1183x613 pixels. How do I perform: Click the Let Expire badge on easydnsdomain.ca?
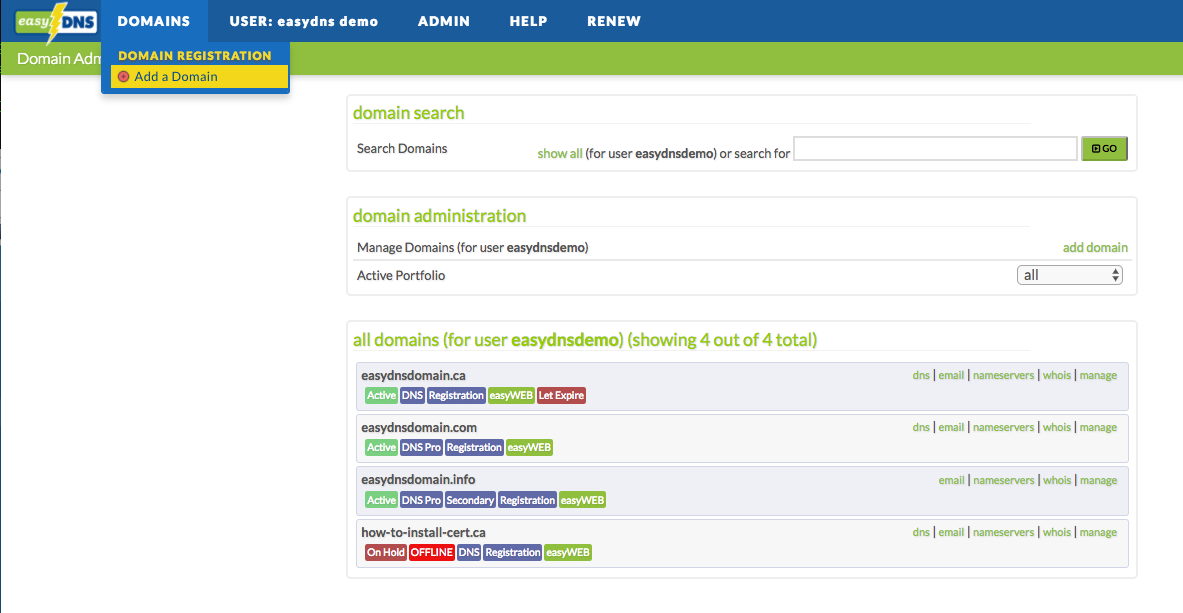(561, 395)
